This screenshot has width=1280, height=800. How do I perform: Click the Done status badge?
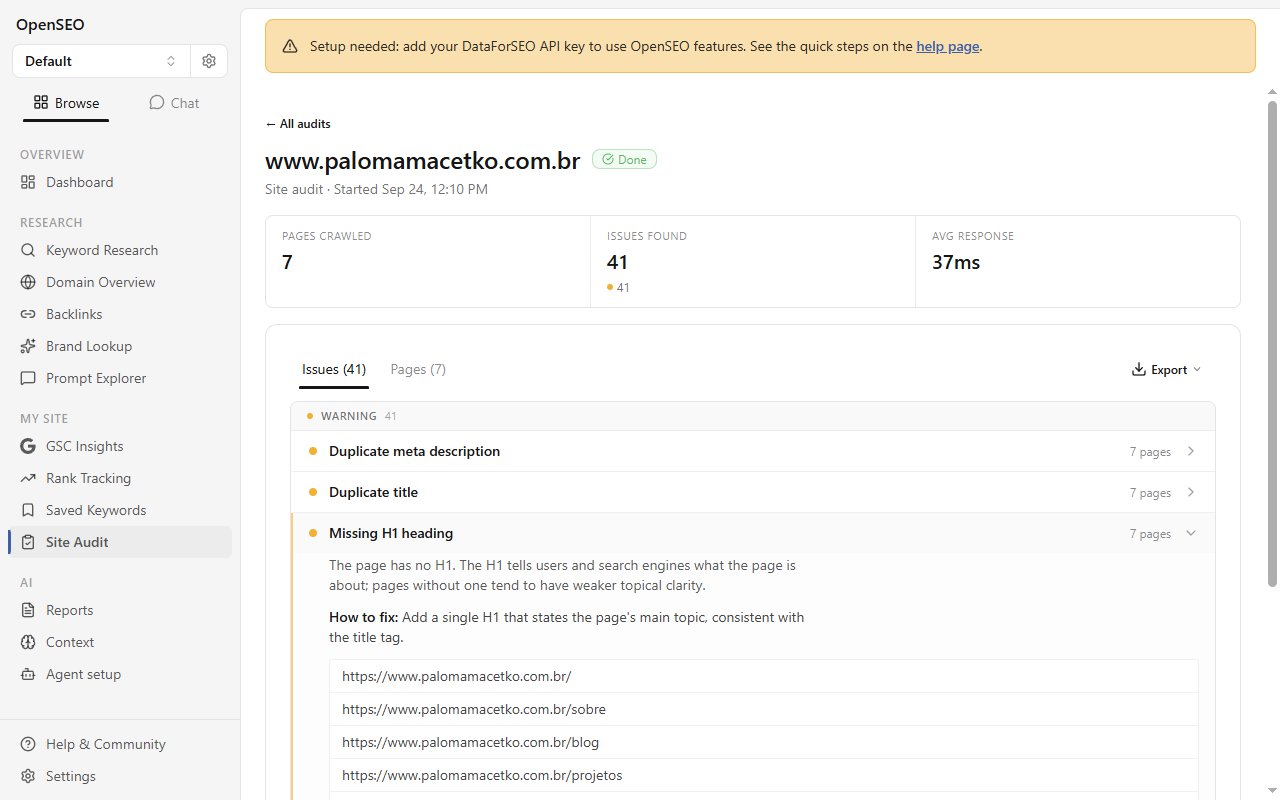click(624, 159)
